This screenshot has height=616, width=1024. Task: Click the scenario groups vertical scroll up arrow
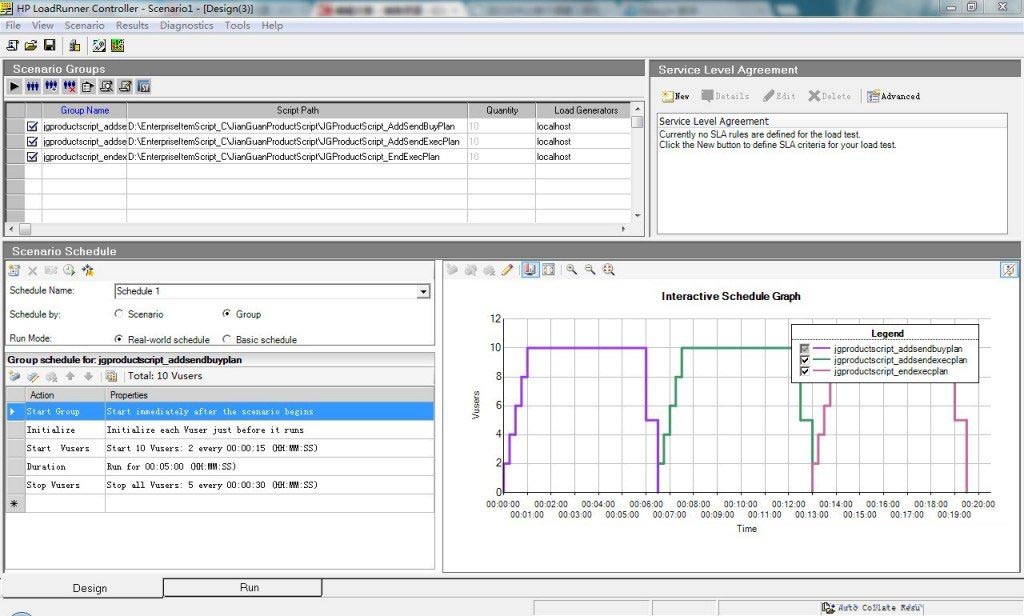[x=637, y=108]
